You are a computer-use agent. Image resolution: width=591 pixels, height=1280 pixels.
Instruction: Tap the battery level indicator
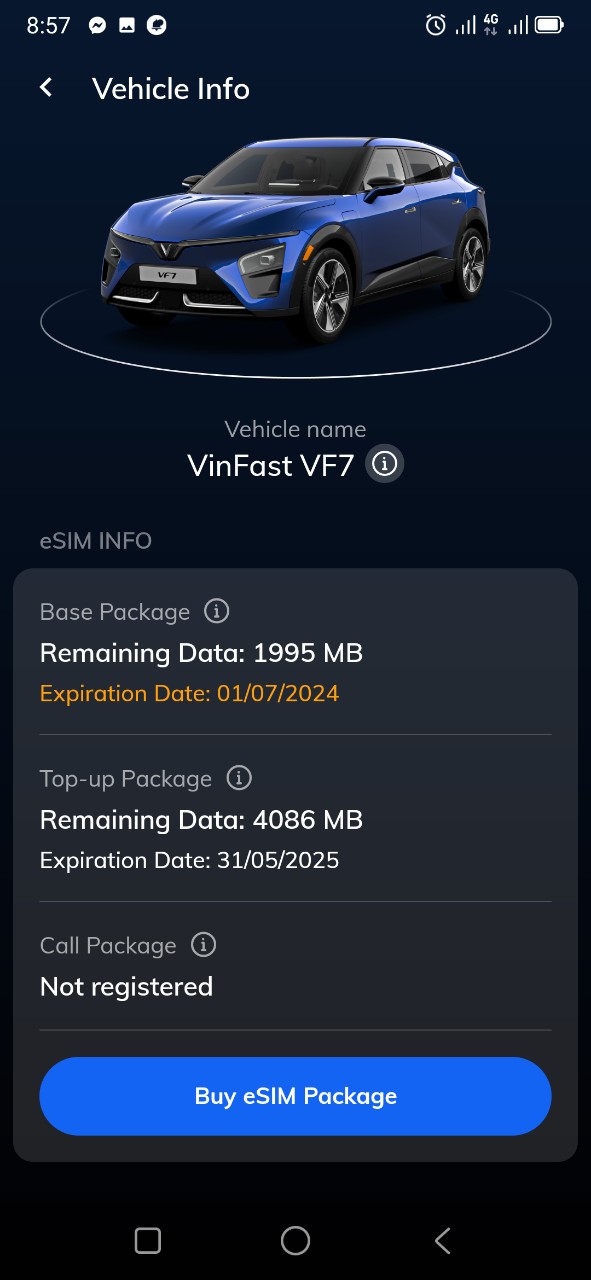pos(547,24)
